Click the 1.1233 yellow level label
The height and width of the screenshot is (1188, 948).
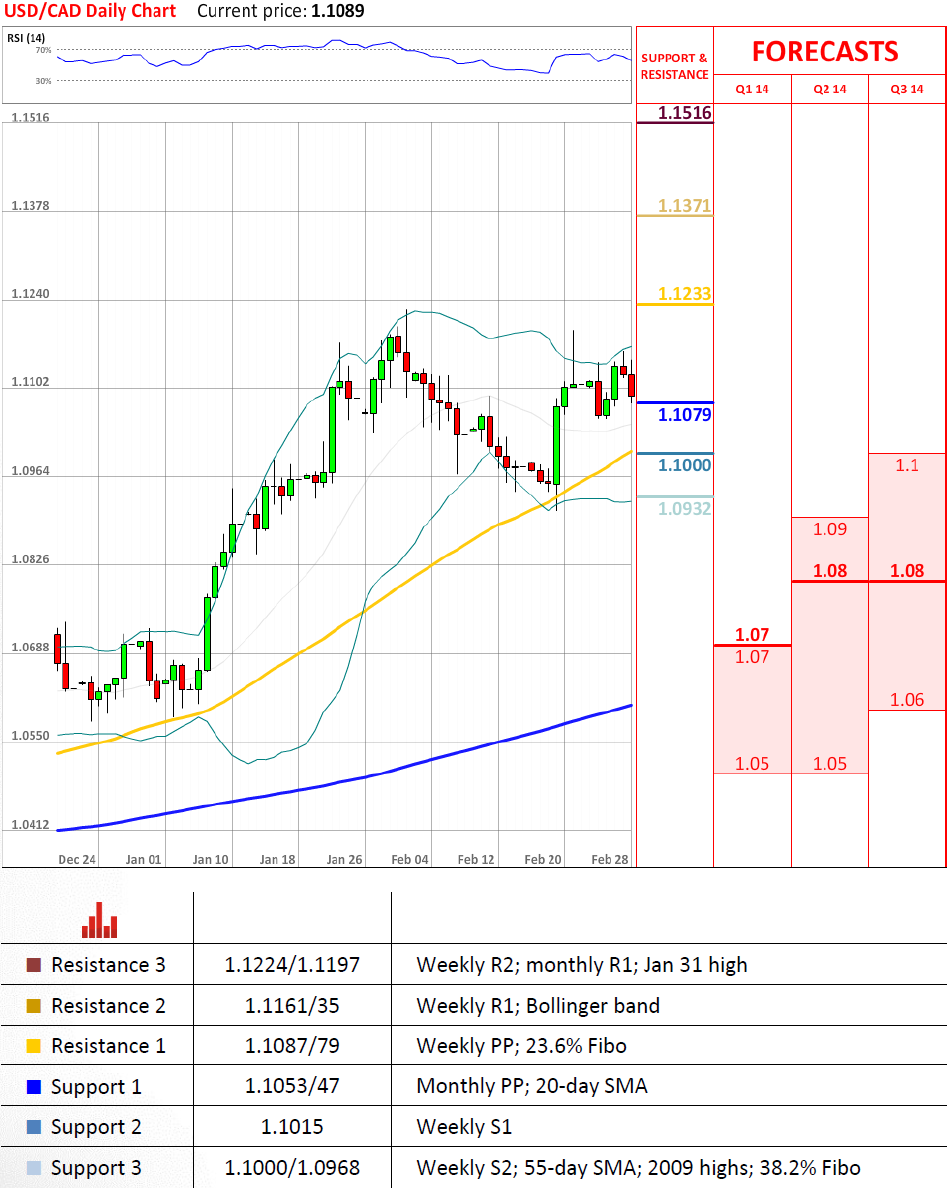(x=685, y=294)
